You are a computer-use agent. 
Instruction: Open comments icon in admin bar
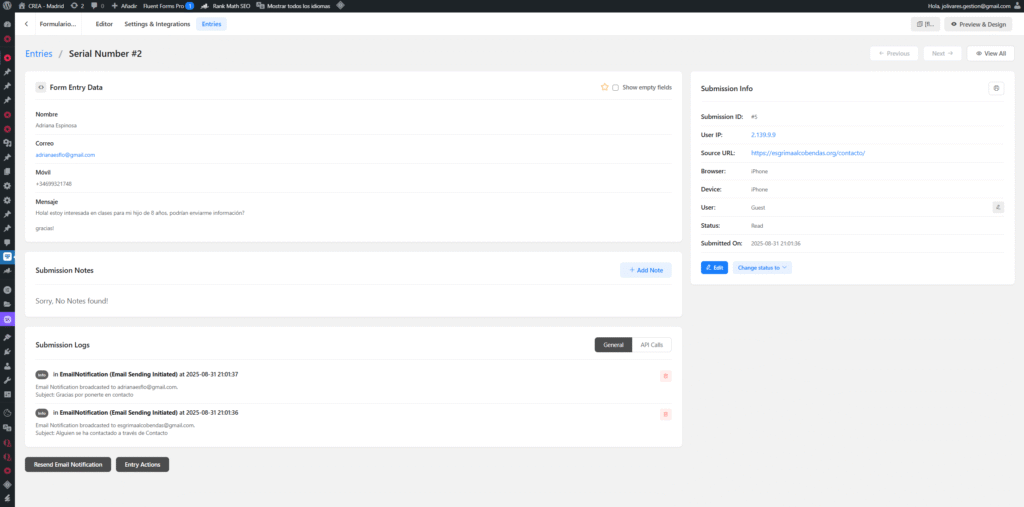point(95,6)
